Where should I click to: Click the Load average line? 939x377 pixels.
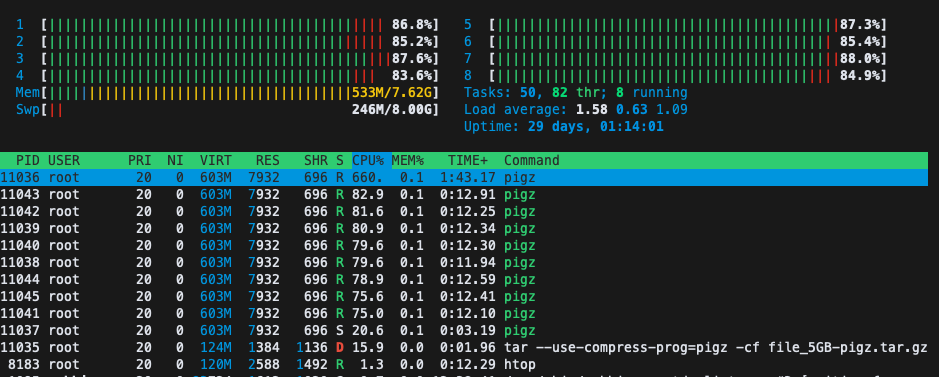pyautogui.click(x=575, y=110)
